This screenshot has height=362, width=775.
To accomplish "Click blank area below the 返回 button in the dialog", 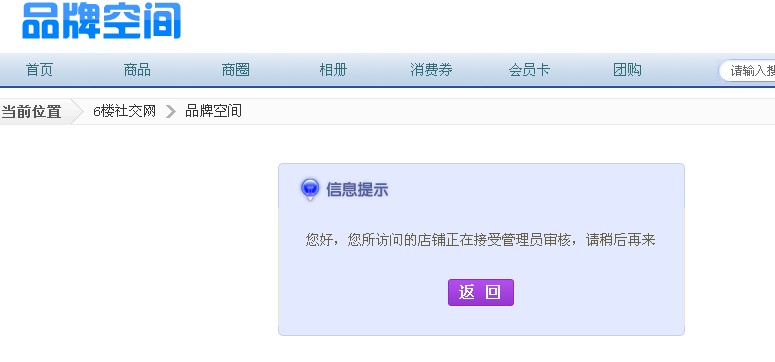I will click(481, 320).
